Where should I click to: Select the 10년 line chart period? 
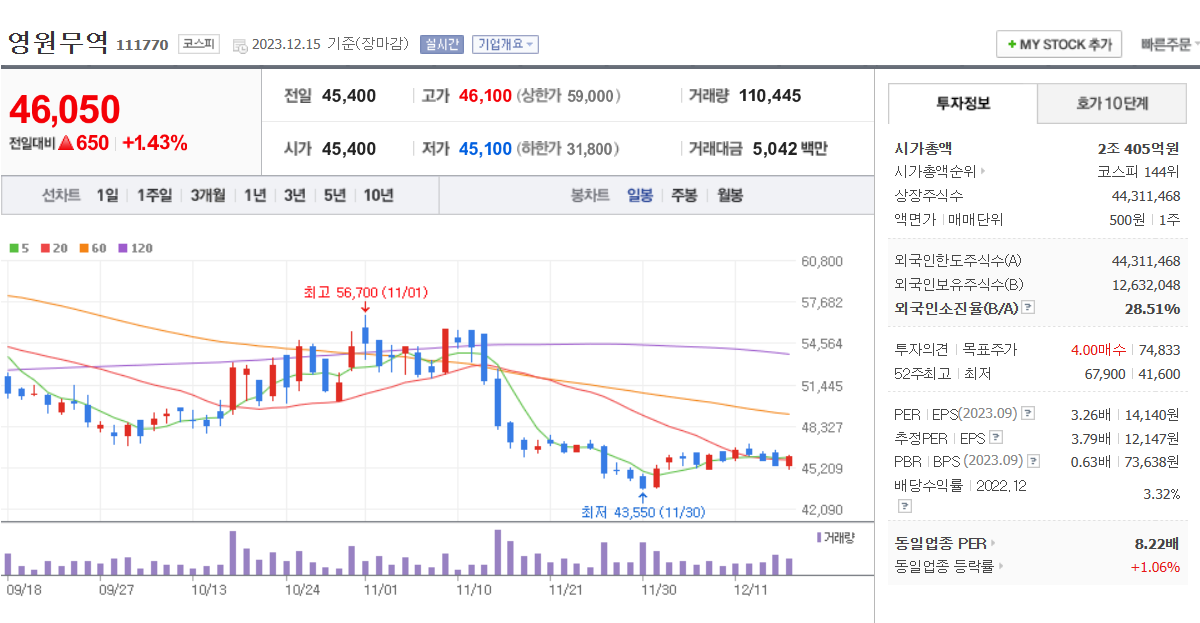[378, 195]
